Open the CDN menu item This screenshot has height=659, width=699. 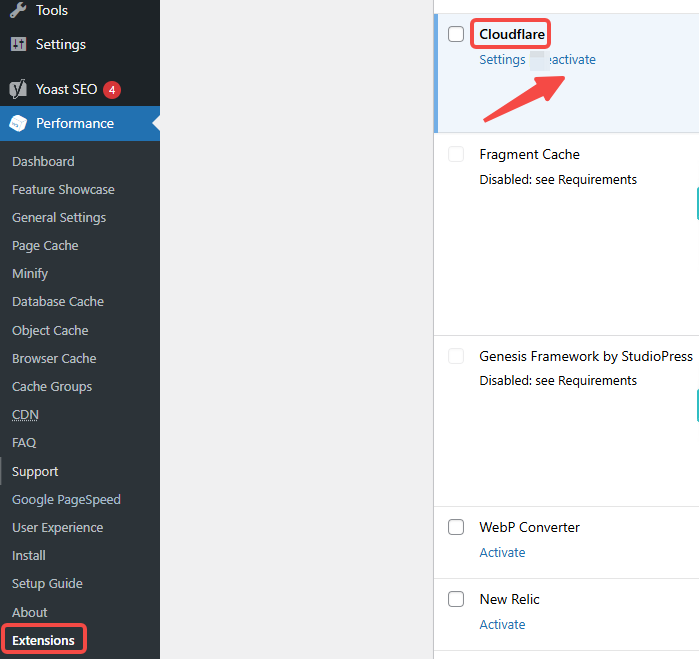[x=25, y=414]
